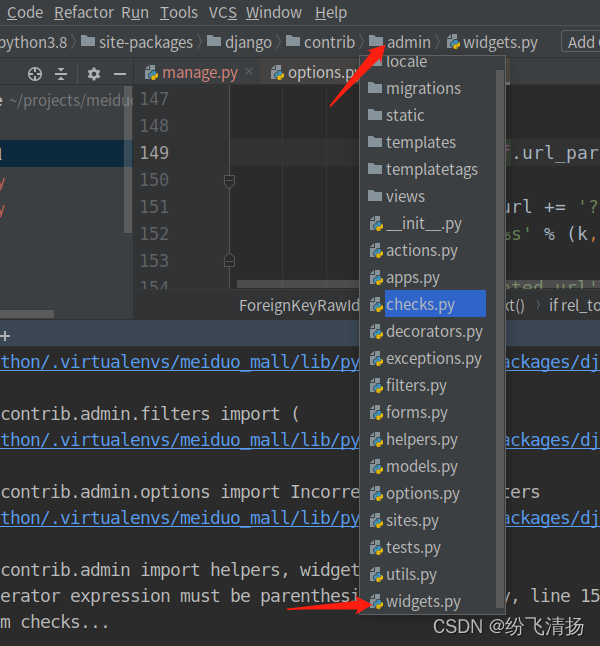Click widgets.py breadcrumb
The width and height of the screenshot is (600, 646).
click(492, 42)
